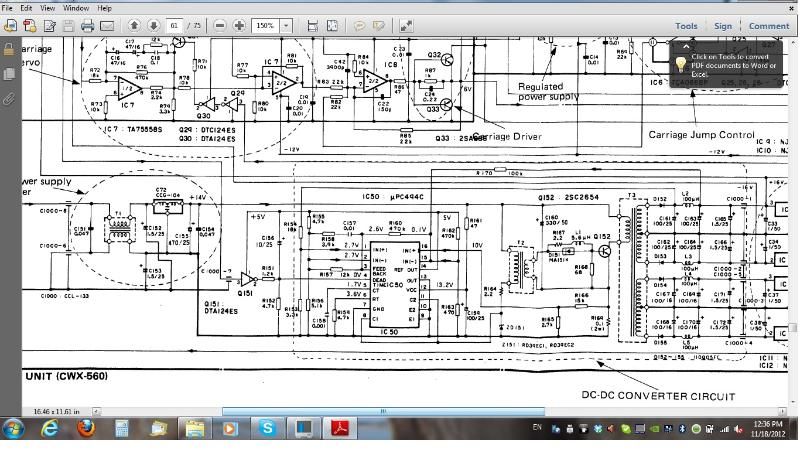Go to previous page arrow
Screen dimensions: 800x450
[x=134, y=25]
